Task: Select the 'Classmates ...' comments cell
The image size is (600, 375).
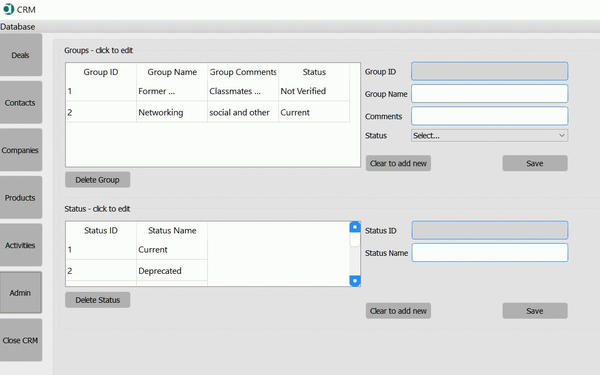Action: click(243, 91)
